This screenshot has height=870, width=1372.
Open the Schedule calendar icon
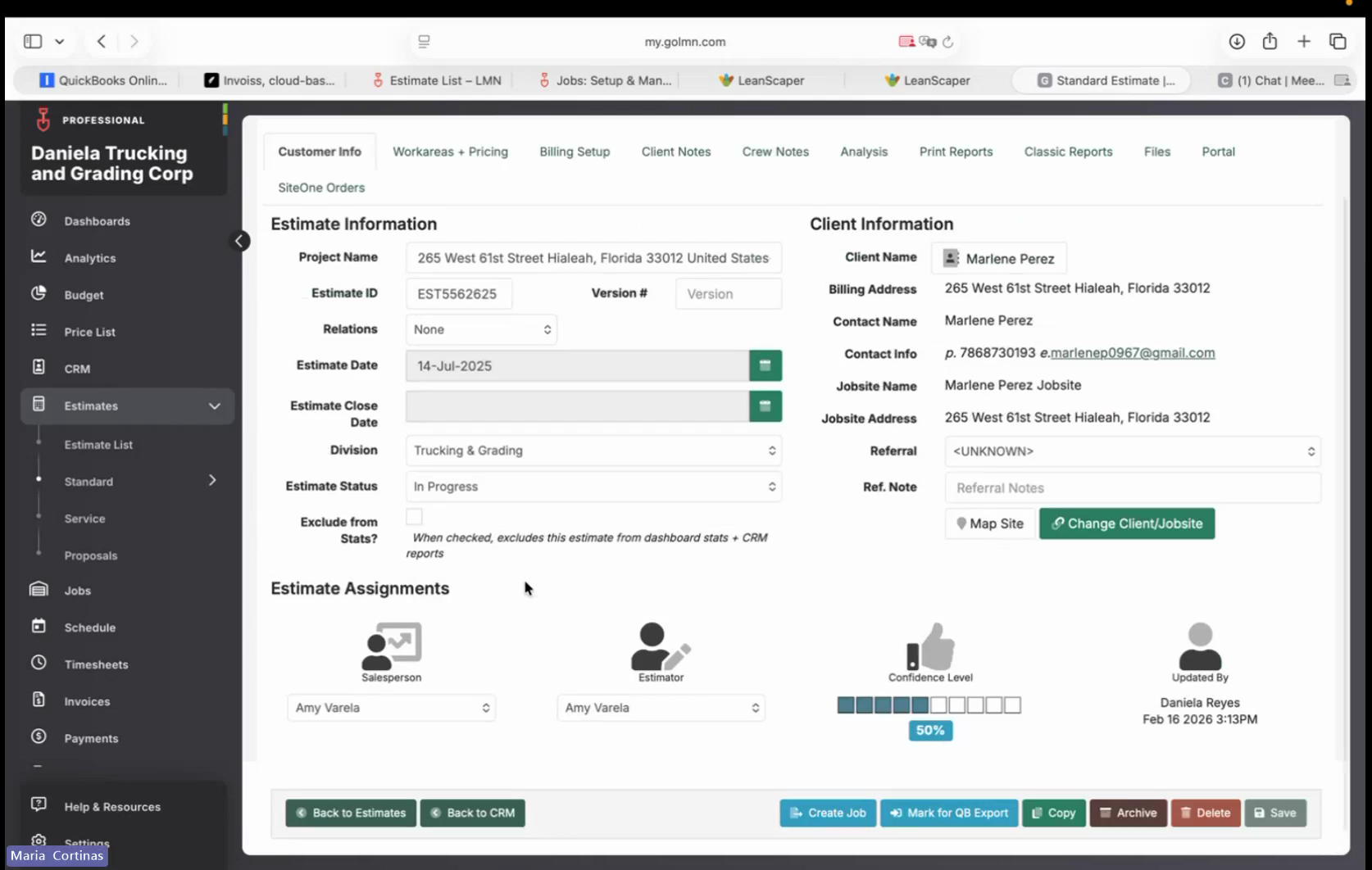(x=39, y=626)
